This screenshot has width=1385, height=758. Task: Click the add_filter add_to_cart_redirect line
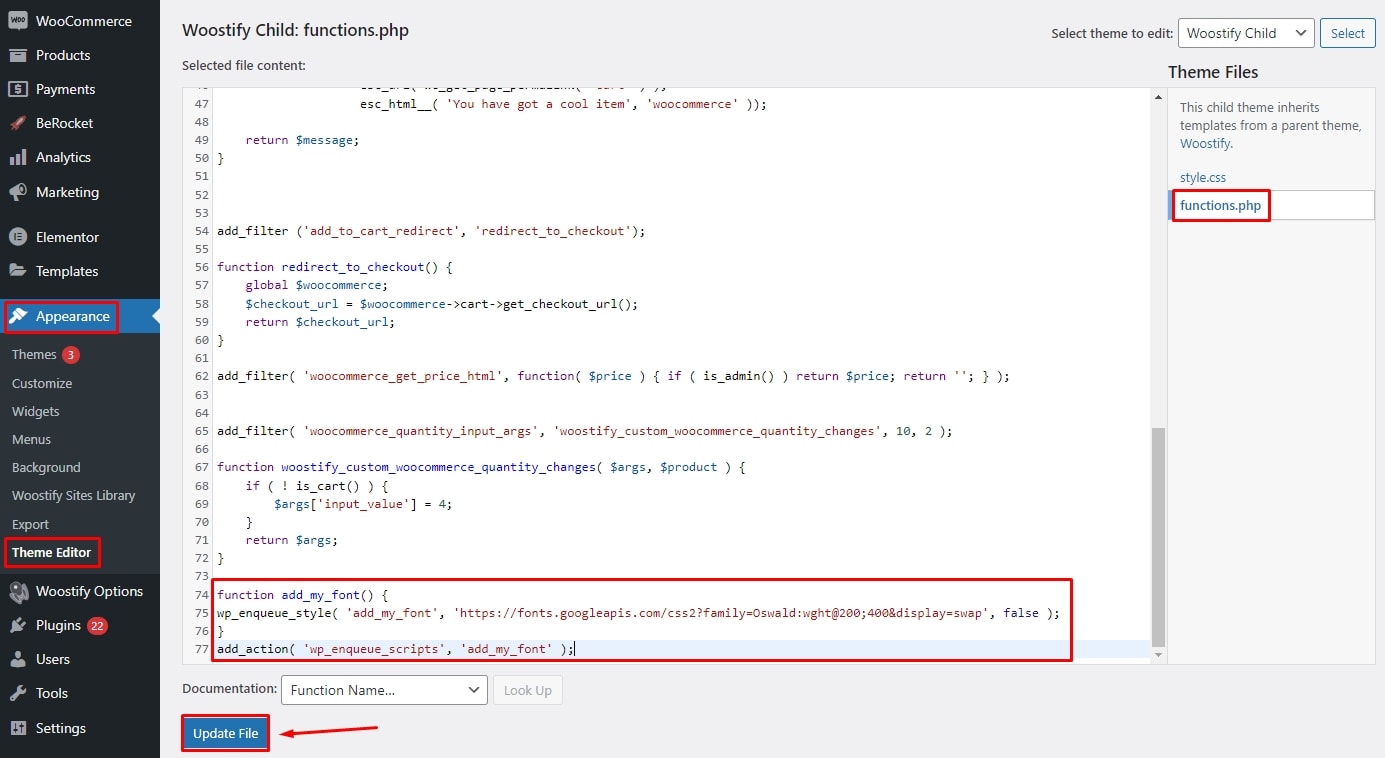point(431,231)
